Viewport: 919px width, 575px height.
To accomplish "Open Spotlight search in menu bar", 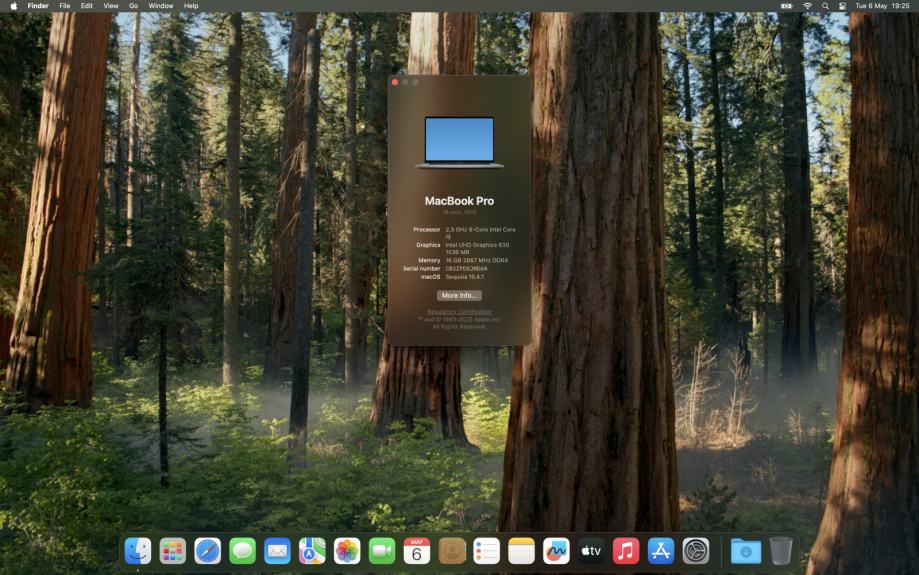I will pyautogui.click(x=825, y=6).
